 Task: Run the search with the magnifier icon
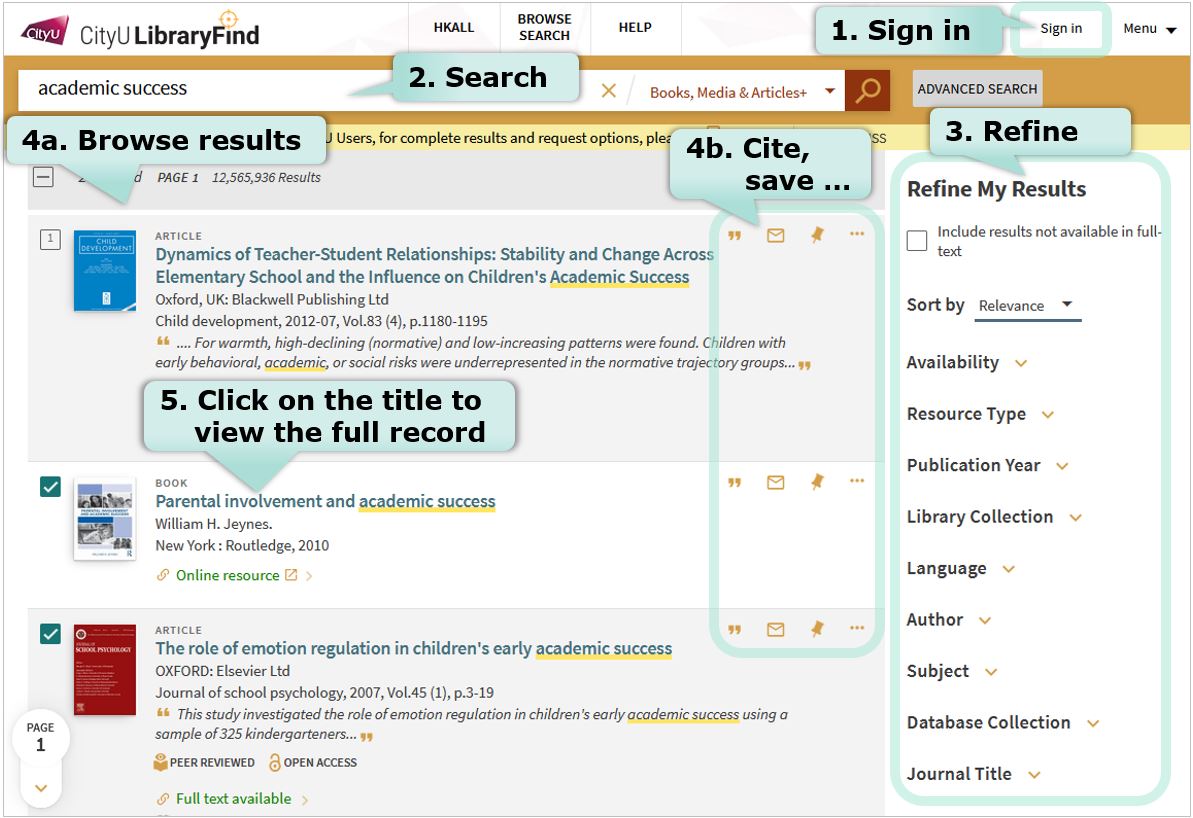coord(866,89)
